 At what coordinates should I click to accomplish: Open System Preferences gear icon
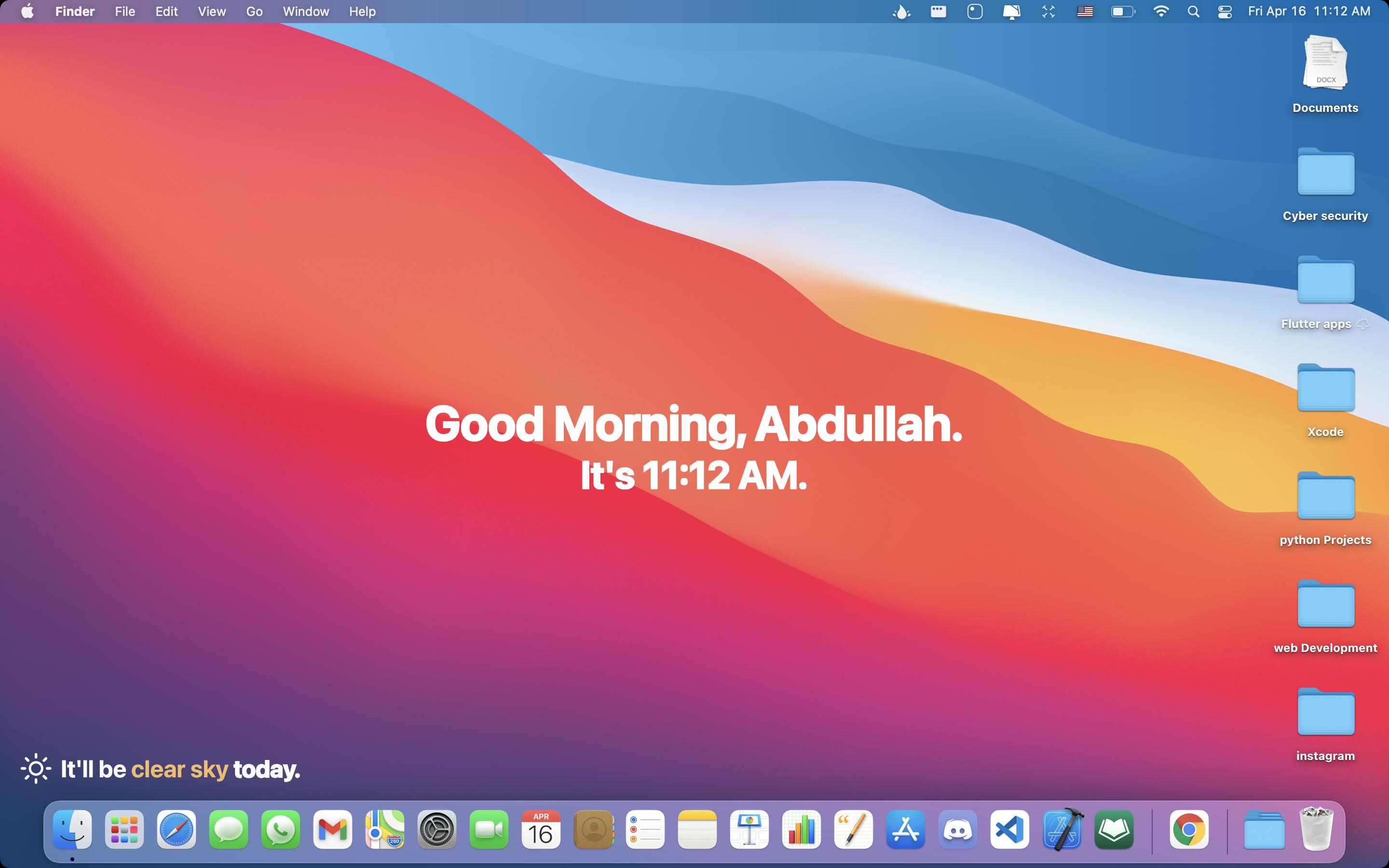436,829
